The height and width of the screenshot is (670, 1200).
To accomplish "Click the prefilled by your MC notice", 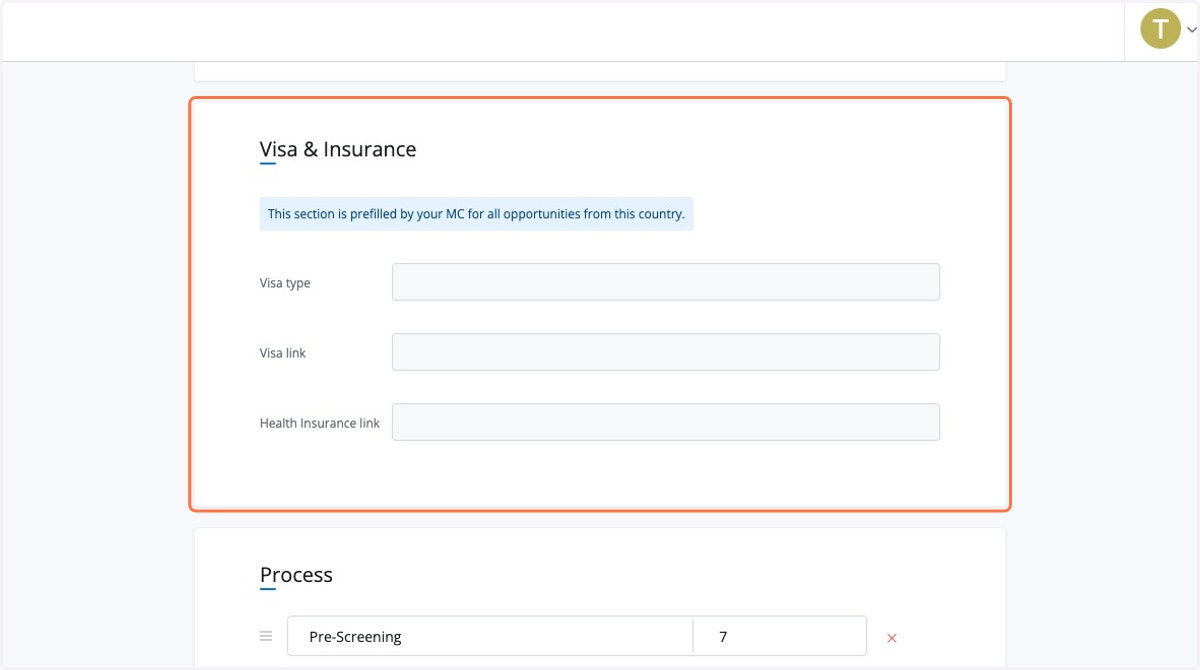I will [476, 214].
